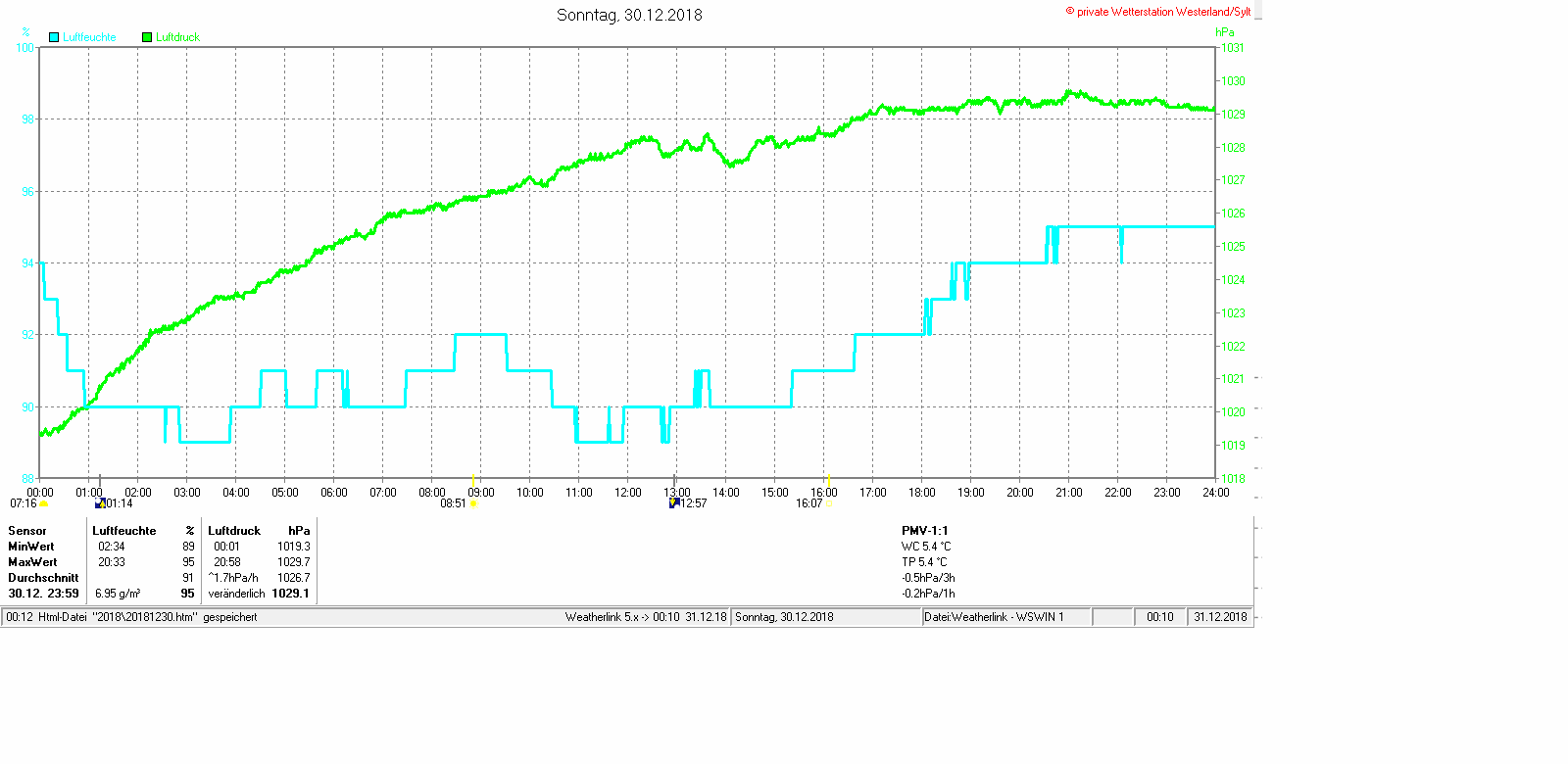The image size is (1568, 764).
Task: Click the pale sun icon beside 16:07
Action: (x=830, y=503)
